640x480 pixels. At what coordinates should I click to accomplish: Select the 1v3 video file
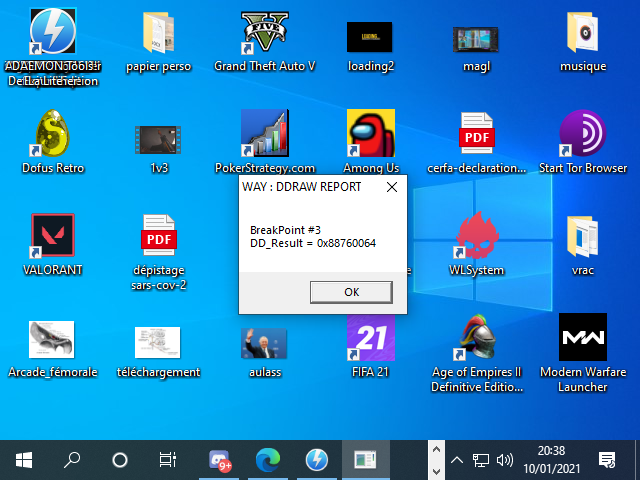[158, 140]
